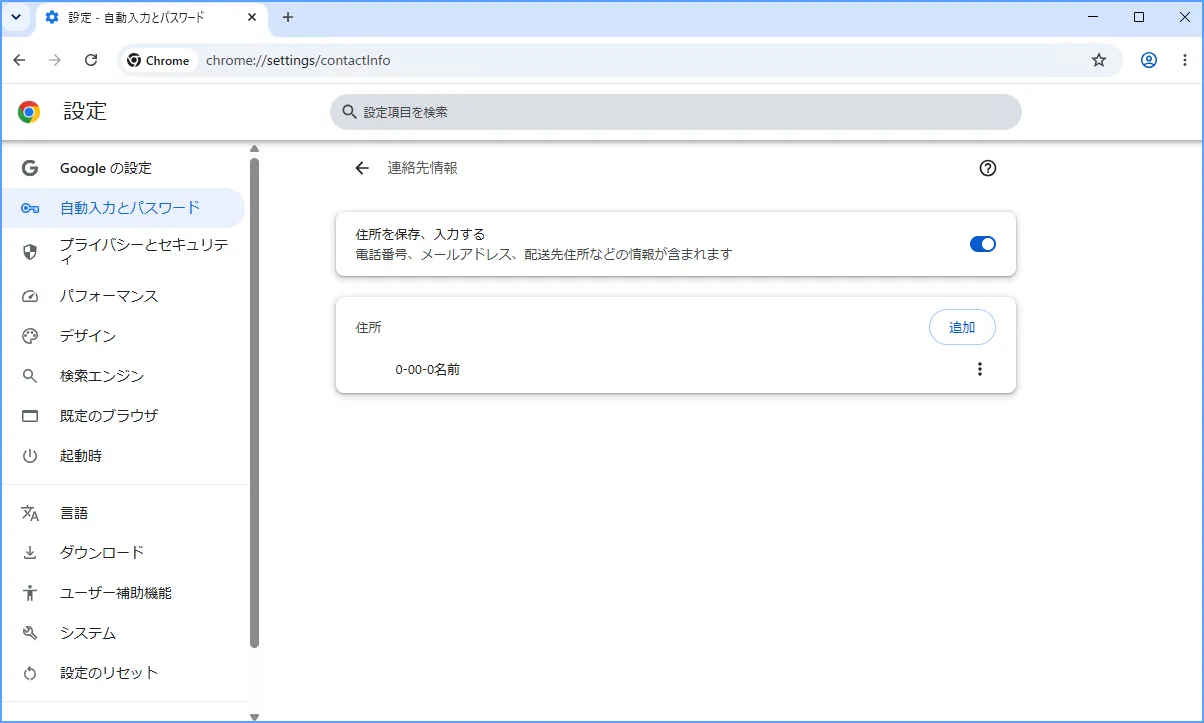Toggle the 住所を保存、入力する switch
The image size is (1204, 723).
pyautogui.click(x=983, y=244)
